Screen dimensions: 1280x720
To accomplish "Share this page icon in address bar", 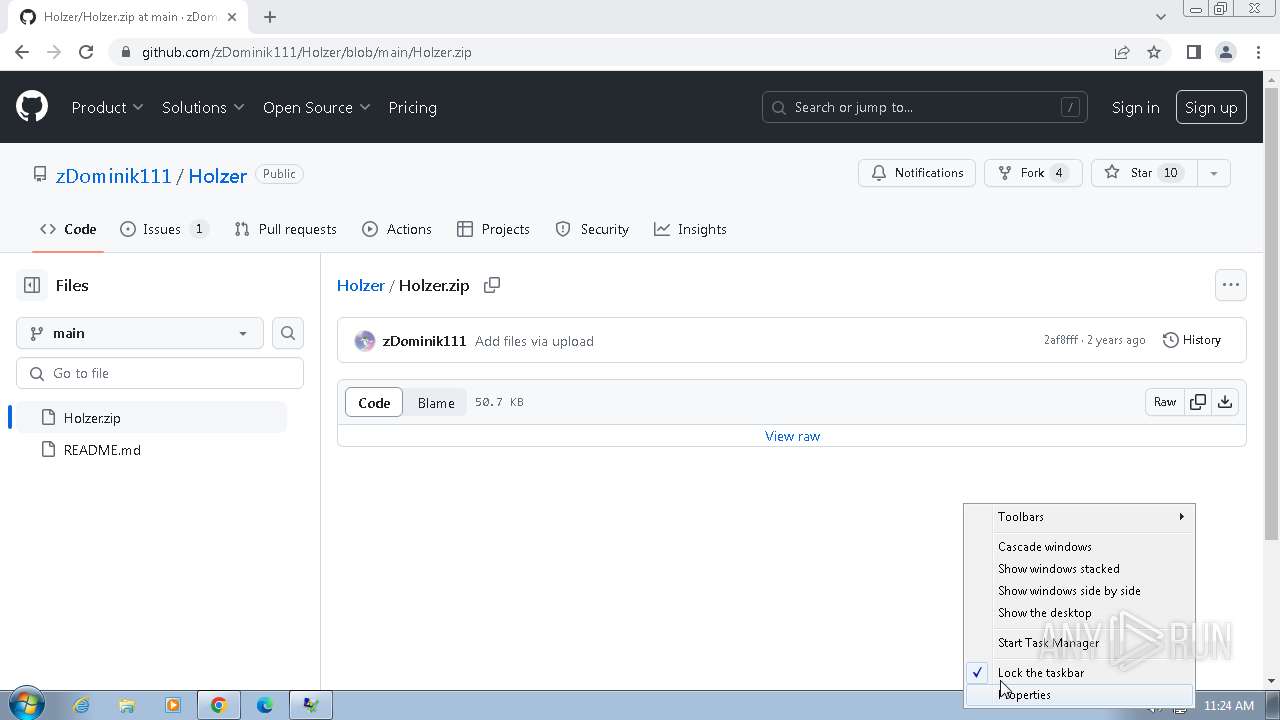I will (x=1122, y=52).
